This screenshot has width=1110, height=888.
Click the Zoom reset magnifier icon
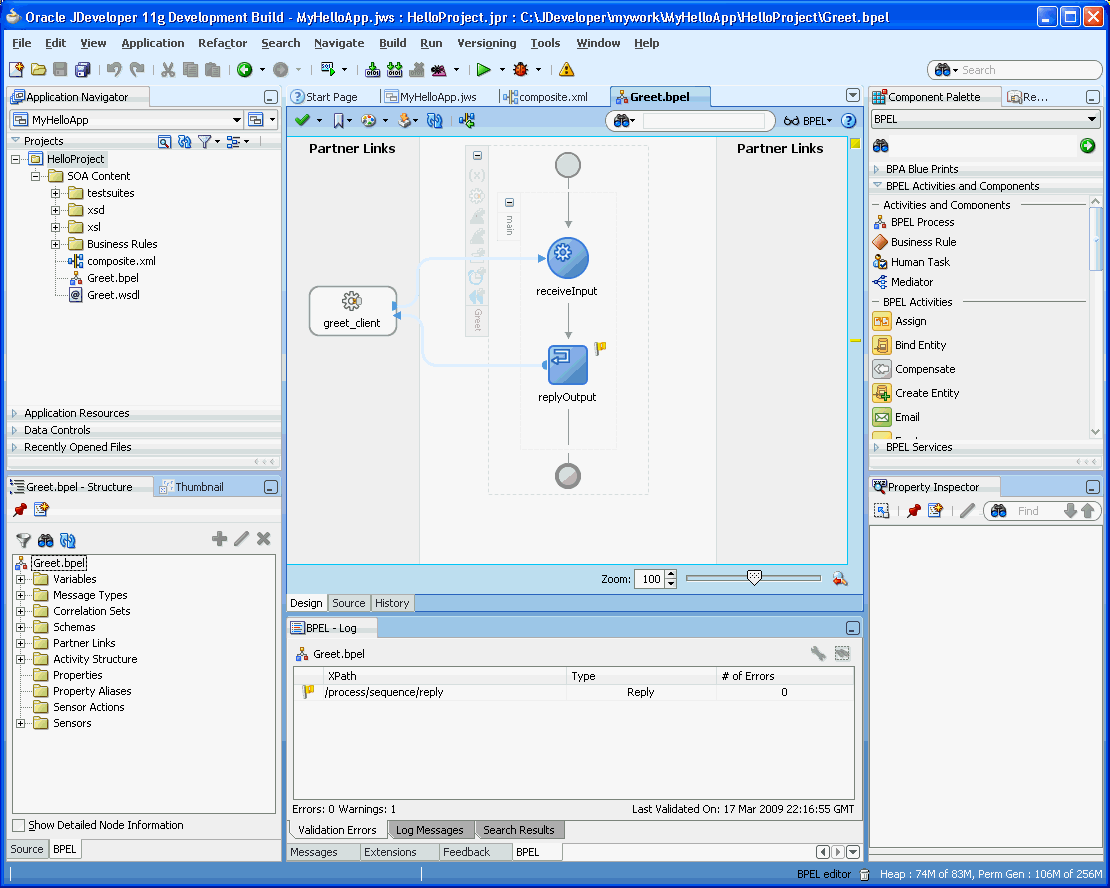click(840, 578)
